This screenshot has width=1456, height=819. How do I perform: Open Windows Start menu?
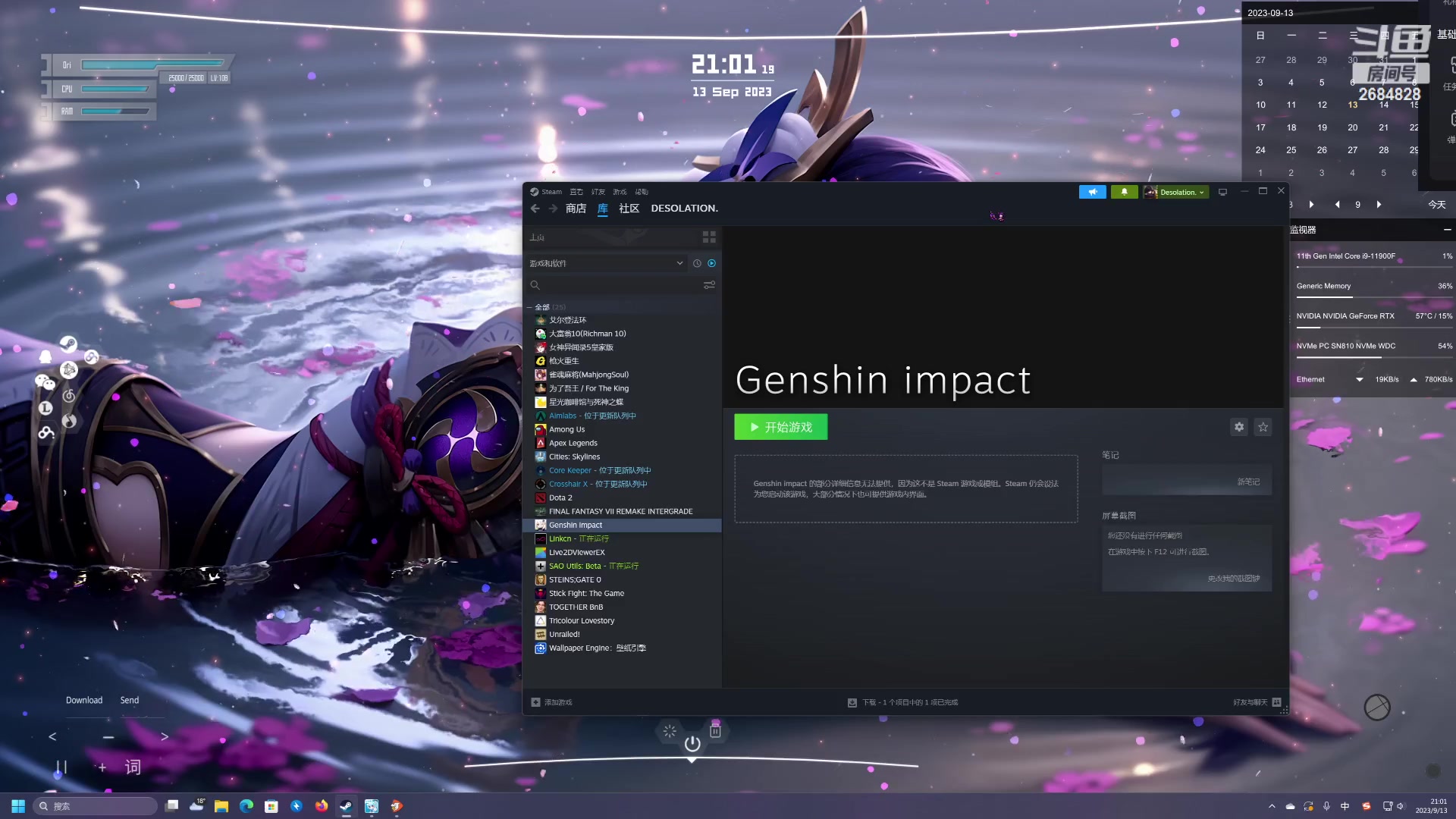[18, 806]
